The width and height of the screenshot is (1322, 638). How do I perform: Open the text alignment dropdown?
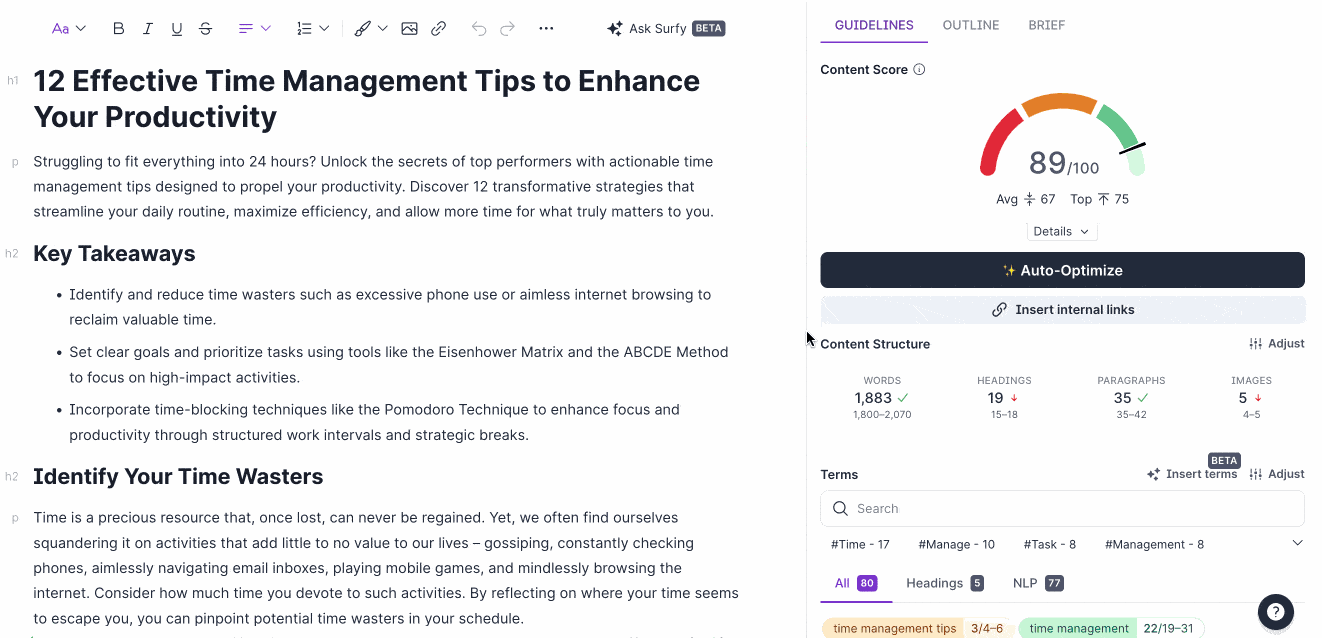pyautogui.click(x=255, y=29)
